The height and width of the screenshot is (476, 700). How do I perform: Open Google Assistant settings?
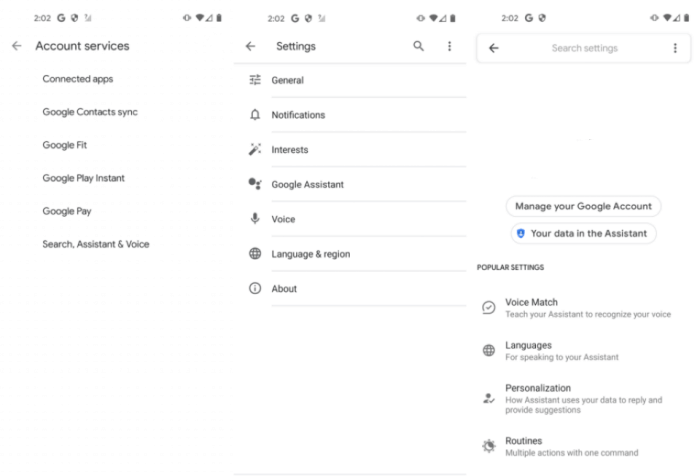tap(350, 184)
